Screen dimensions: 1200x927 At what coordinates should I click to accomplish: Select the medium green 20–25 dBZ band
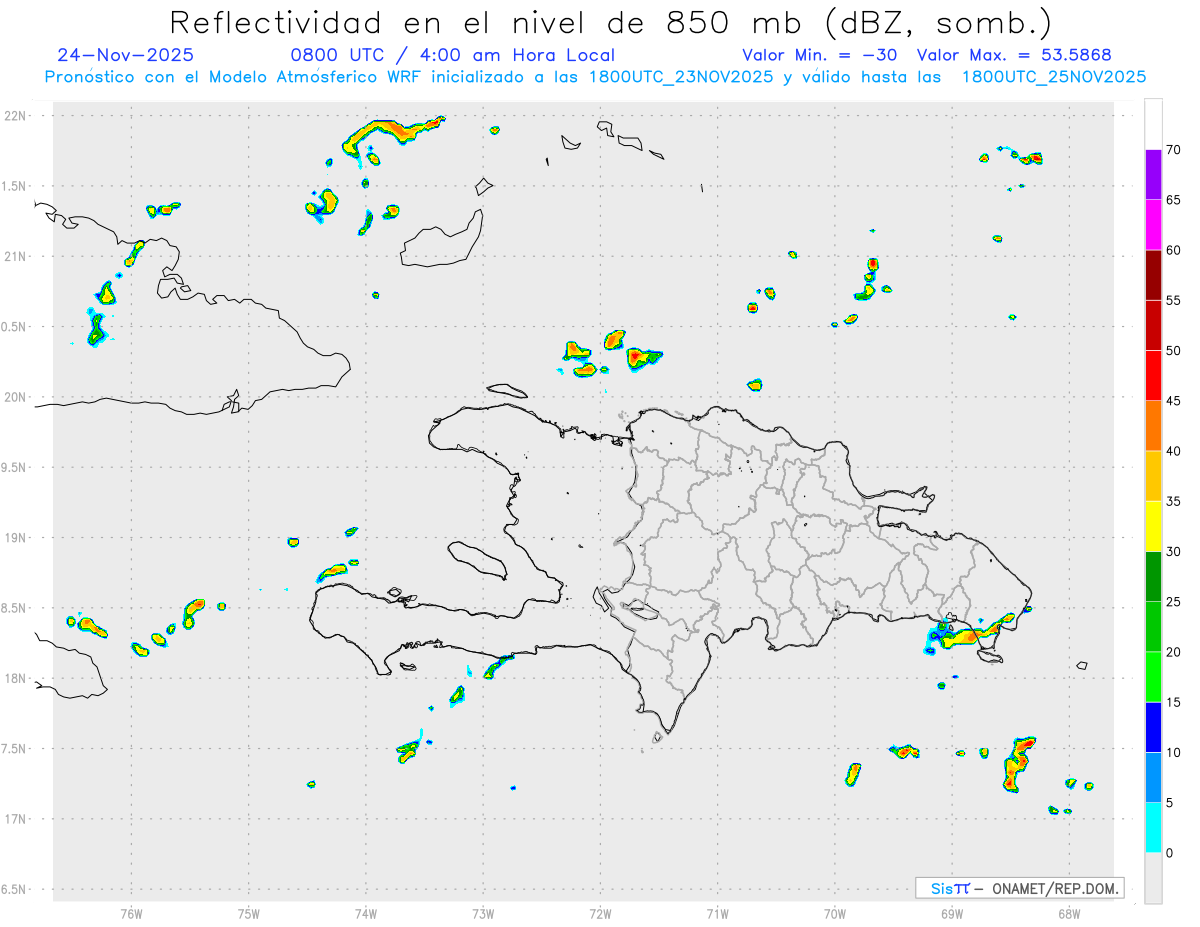(x=1153, y=627)
